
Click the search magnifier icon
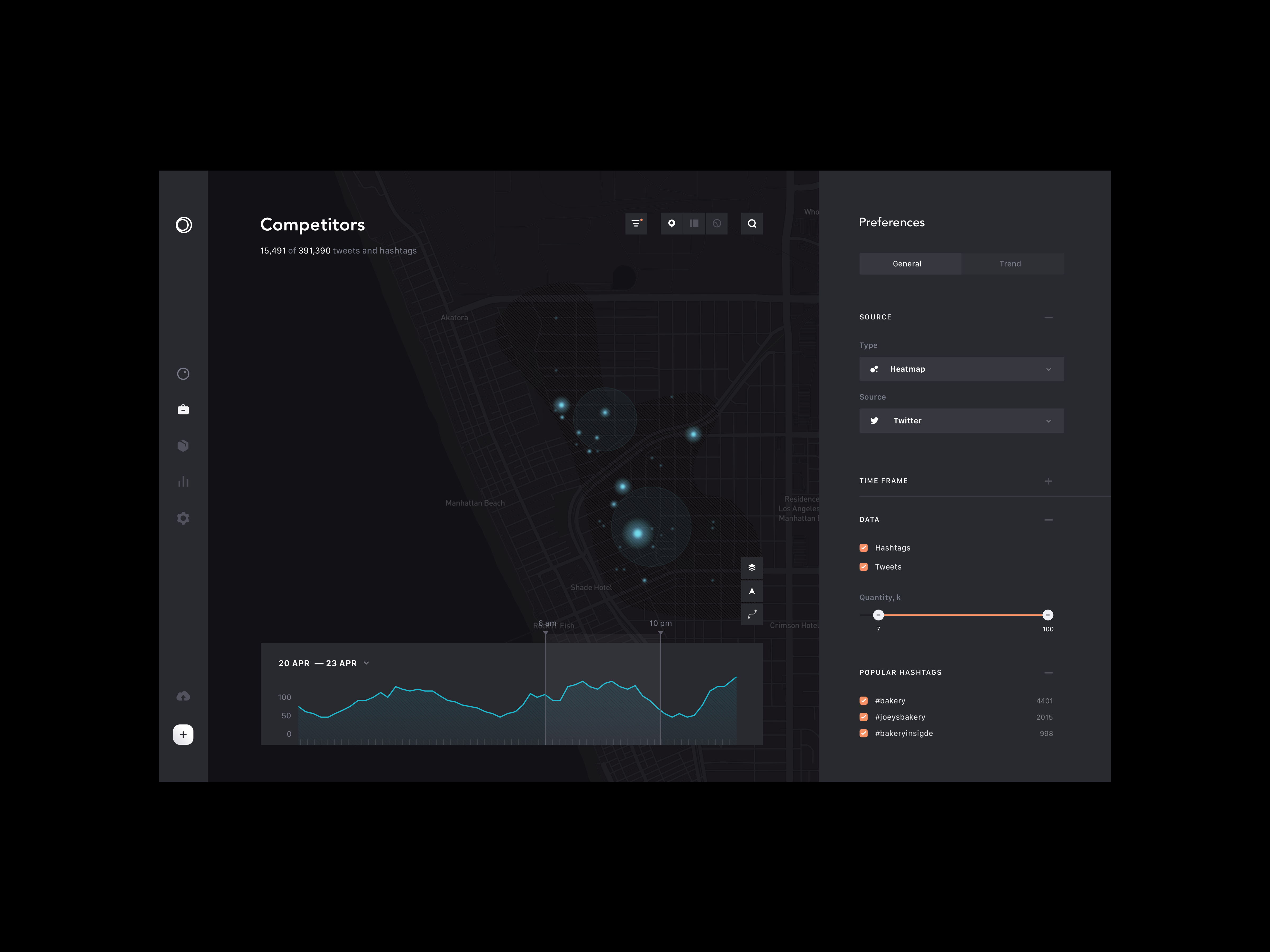tap(752, 223)
